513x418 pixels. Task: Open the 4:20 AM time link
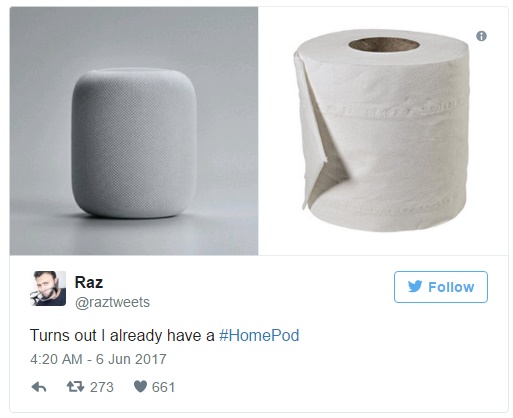click(x=56, y=359)
